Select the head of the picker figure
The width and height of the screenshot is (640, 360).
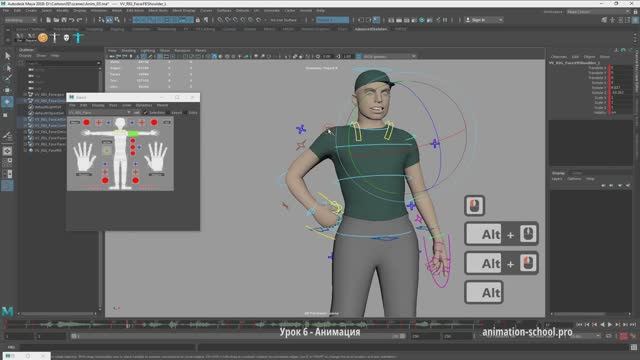[x=120, y=123]
